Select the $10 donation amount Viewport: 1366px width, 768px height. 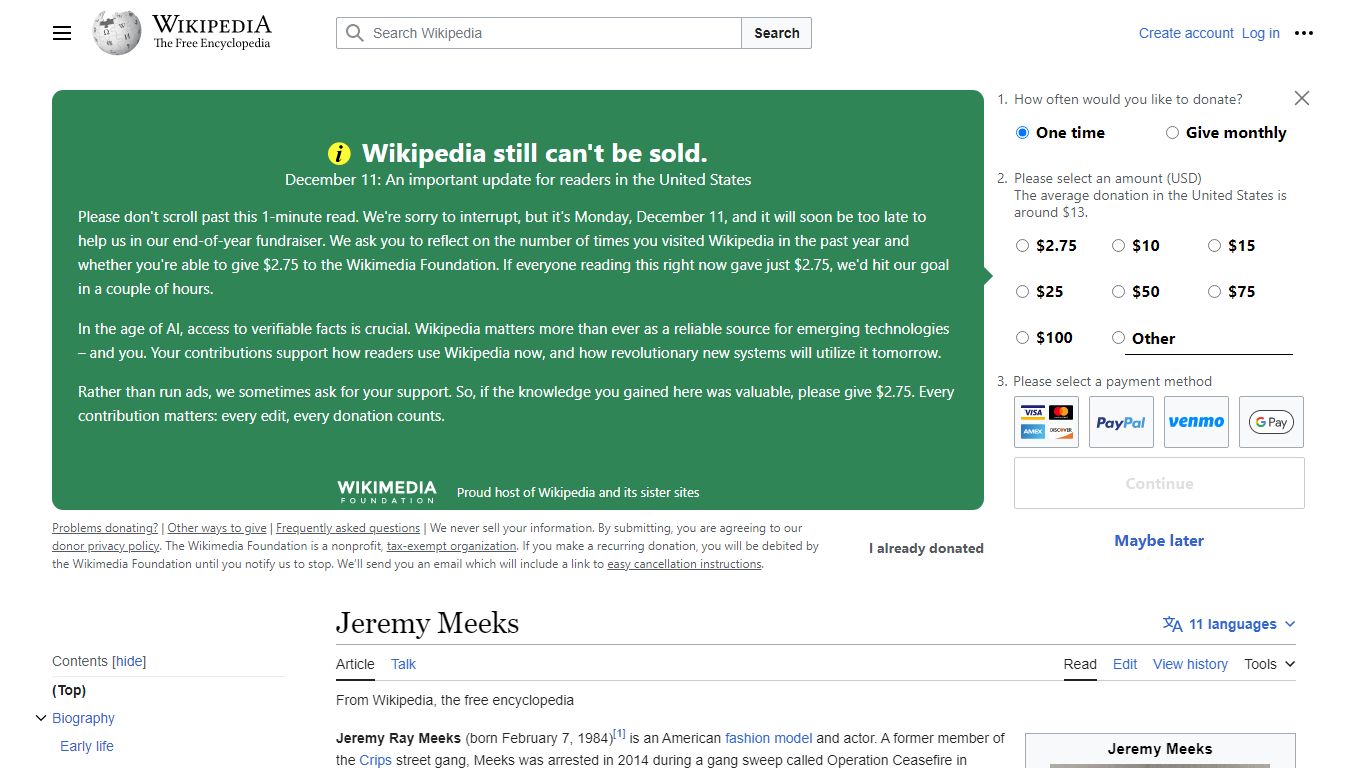coord(1118,246)
